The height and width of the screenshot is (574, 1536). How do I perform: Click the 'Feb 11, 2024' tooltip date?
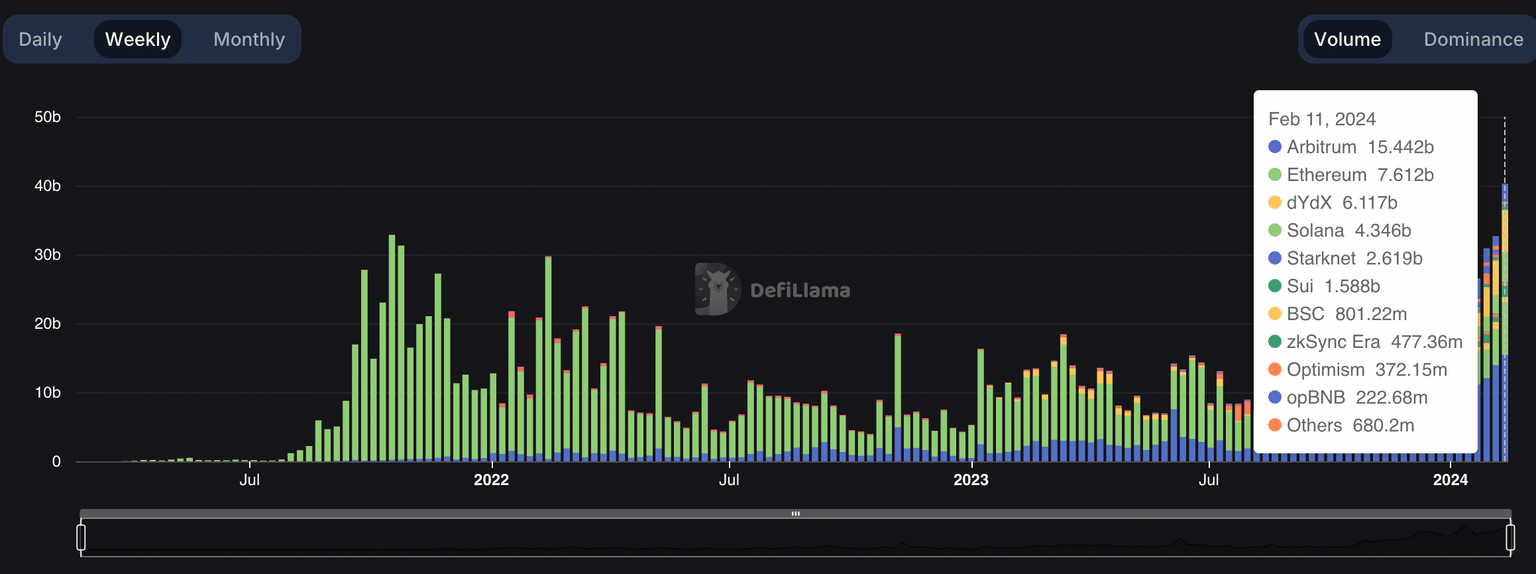click(1322, 119)
